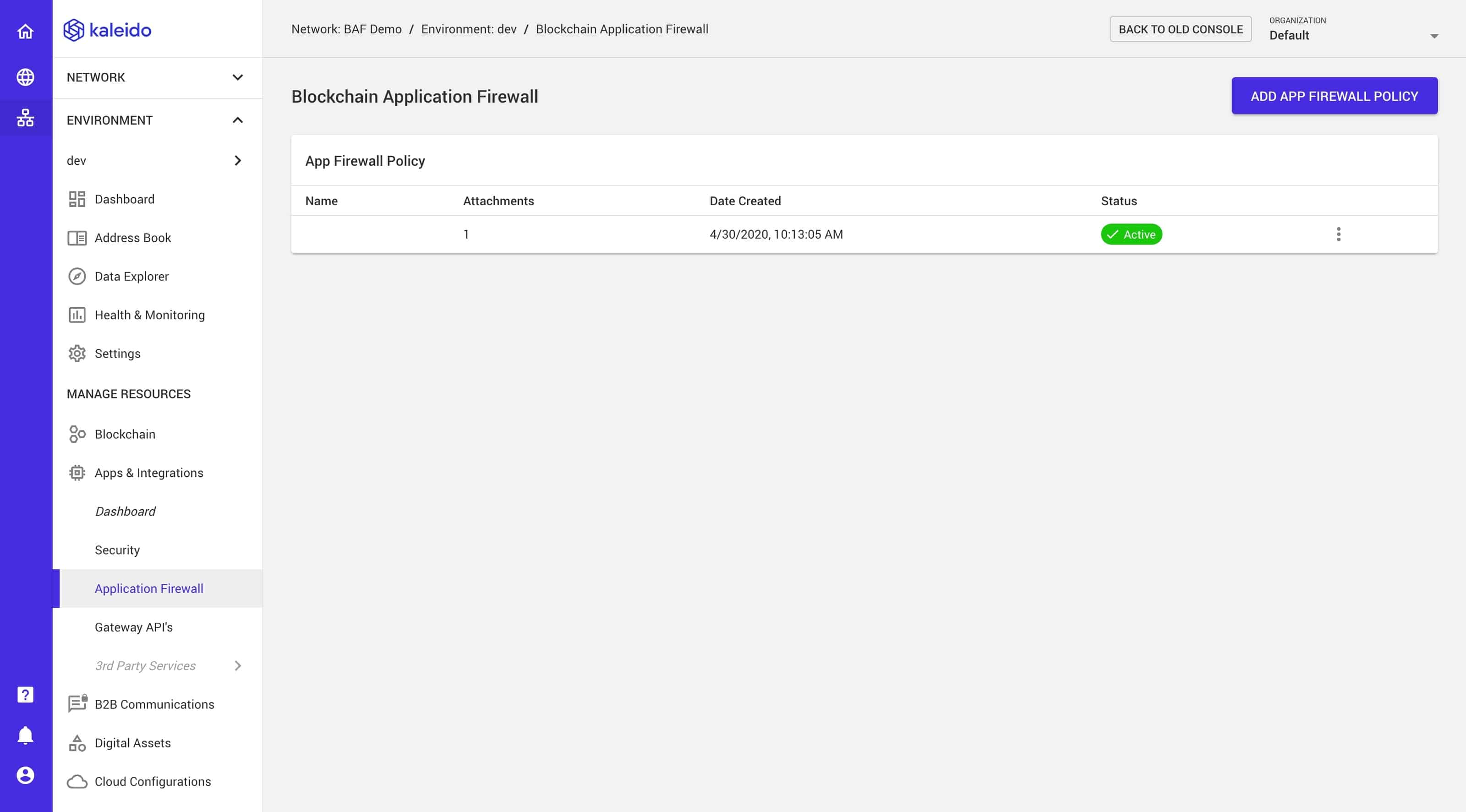1466x812 pixels.
Task: Open Gateway API's from the sidebar
Action: [x=134, y=627]
